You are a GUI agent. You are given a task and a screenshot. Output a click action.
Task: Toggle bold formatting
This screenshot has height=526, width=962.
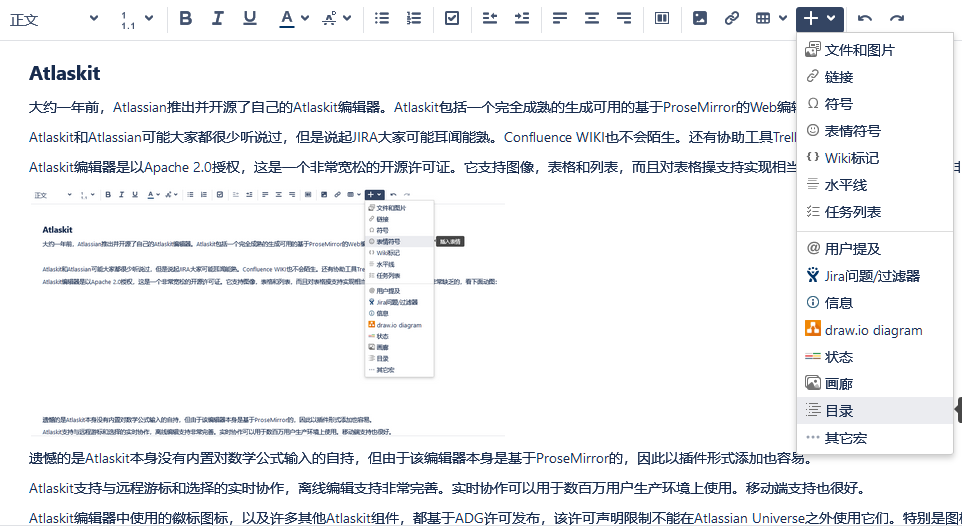tap(185, 18)
